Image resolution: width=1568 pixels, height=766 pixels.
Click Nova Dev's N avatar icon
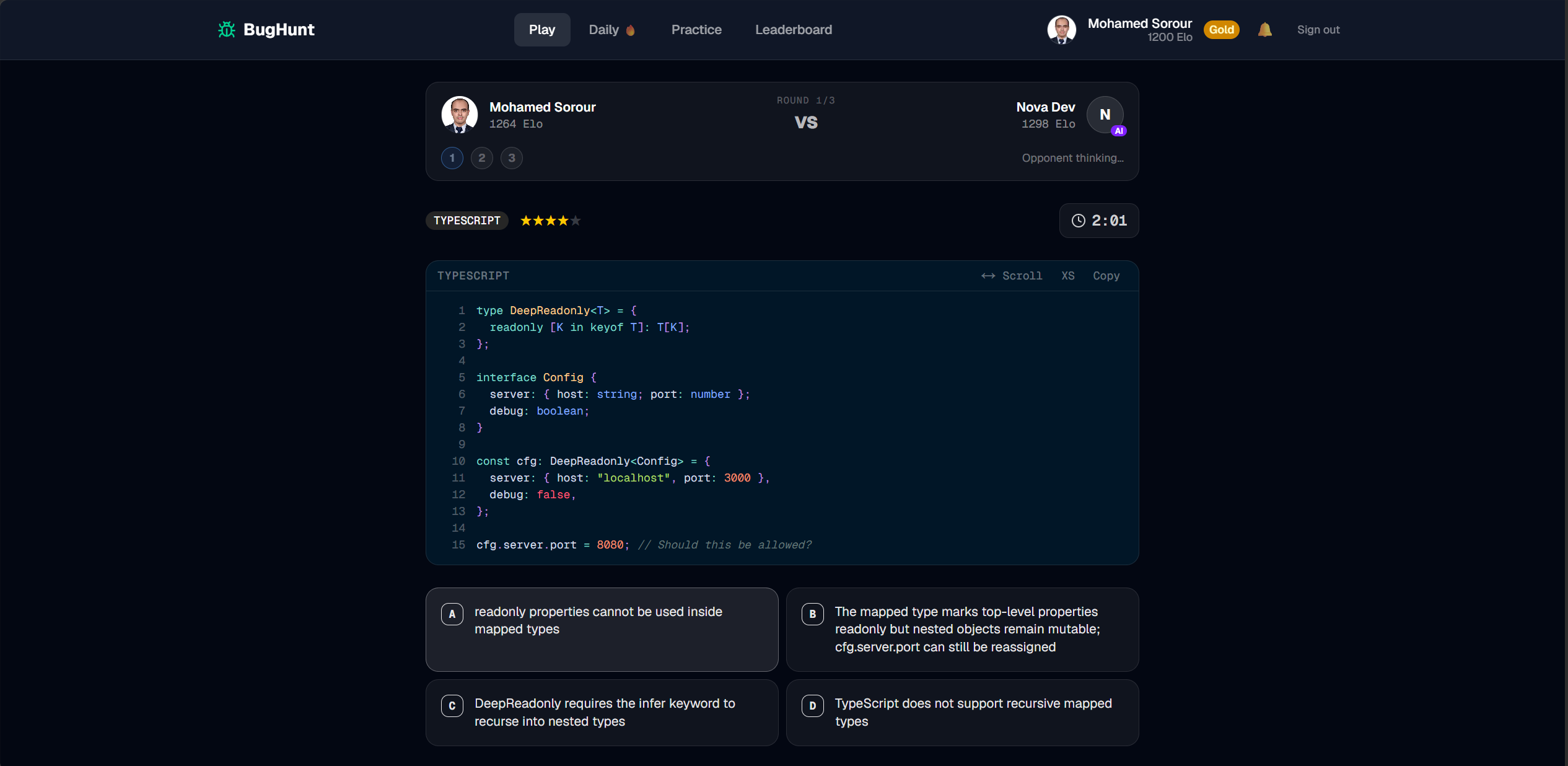pos(1105,115)
